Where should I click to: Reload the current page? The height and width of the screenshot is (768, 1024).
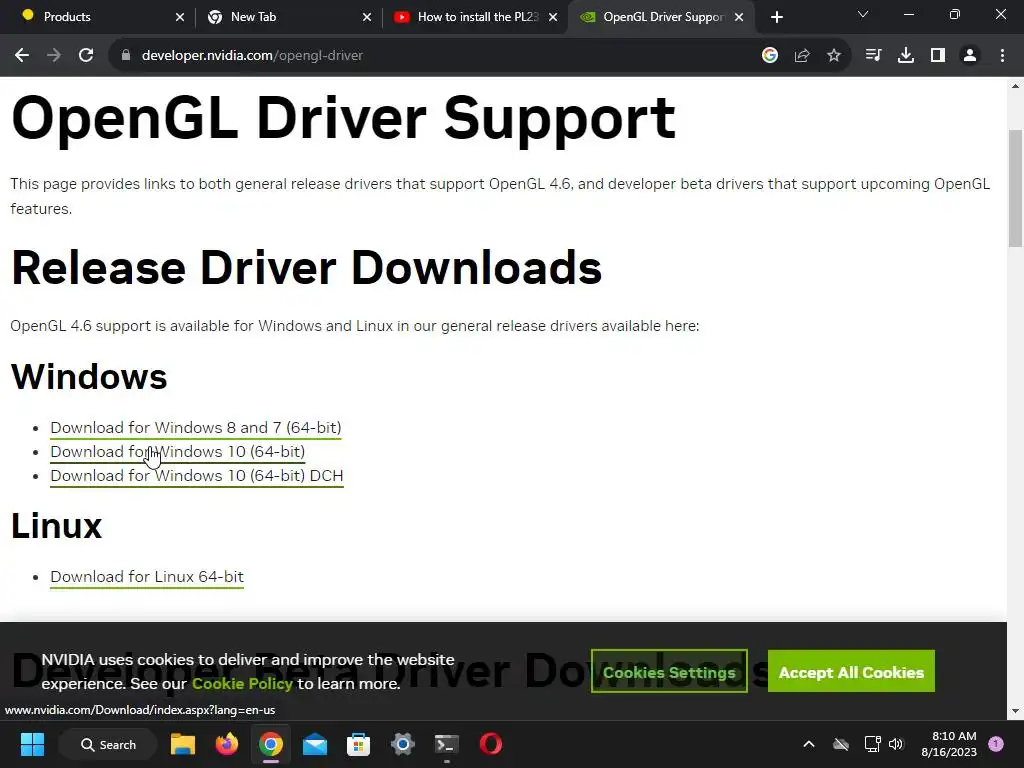tap(86, 56)
